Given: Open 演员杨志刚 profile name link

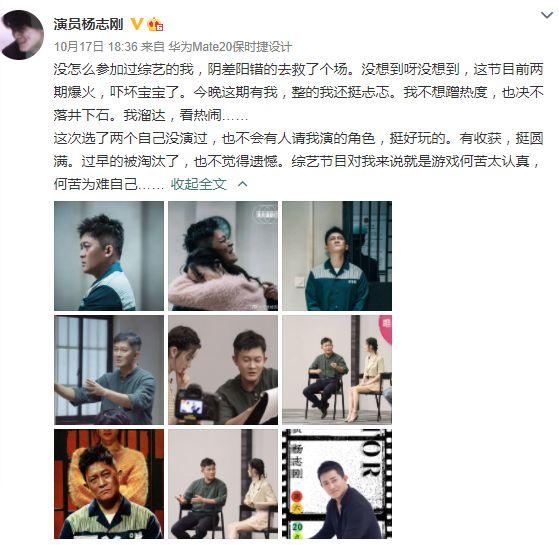Looking at the screenshot, I should (x=88, y=24).
